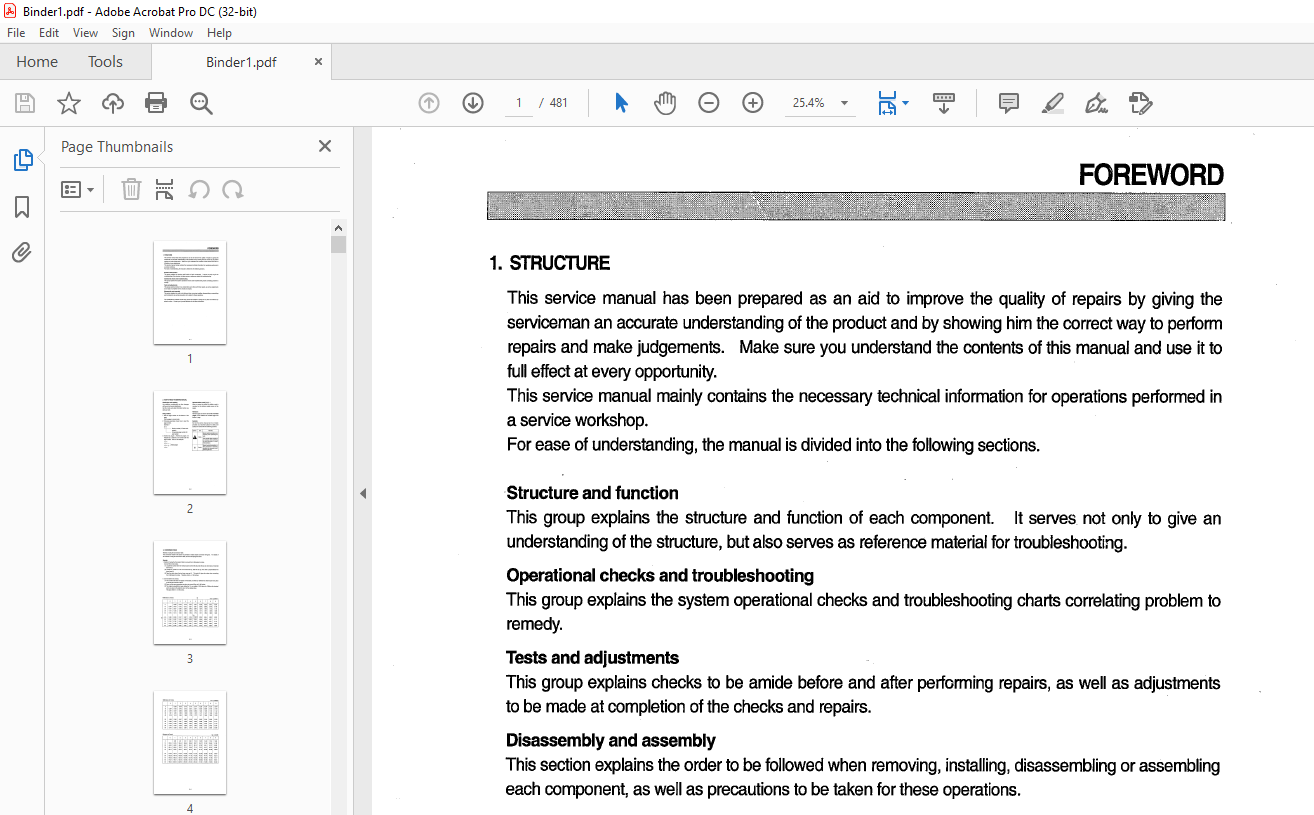The image size is (1314, 815).
Task: Zoom out with the minus button
Action: (x=709, y=103)
